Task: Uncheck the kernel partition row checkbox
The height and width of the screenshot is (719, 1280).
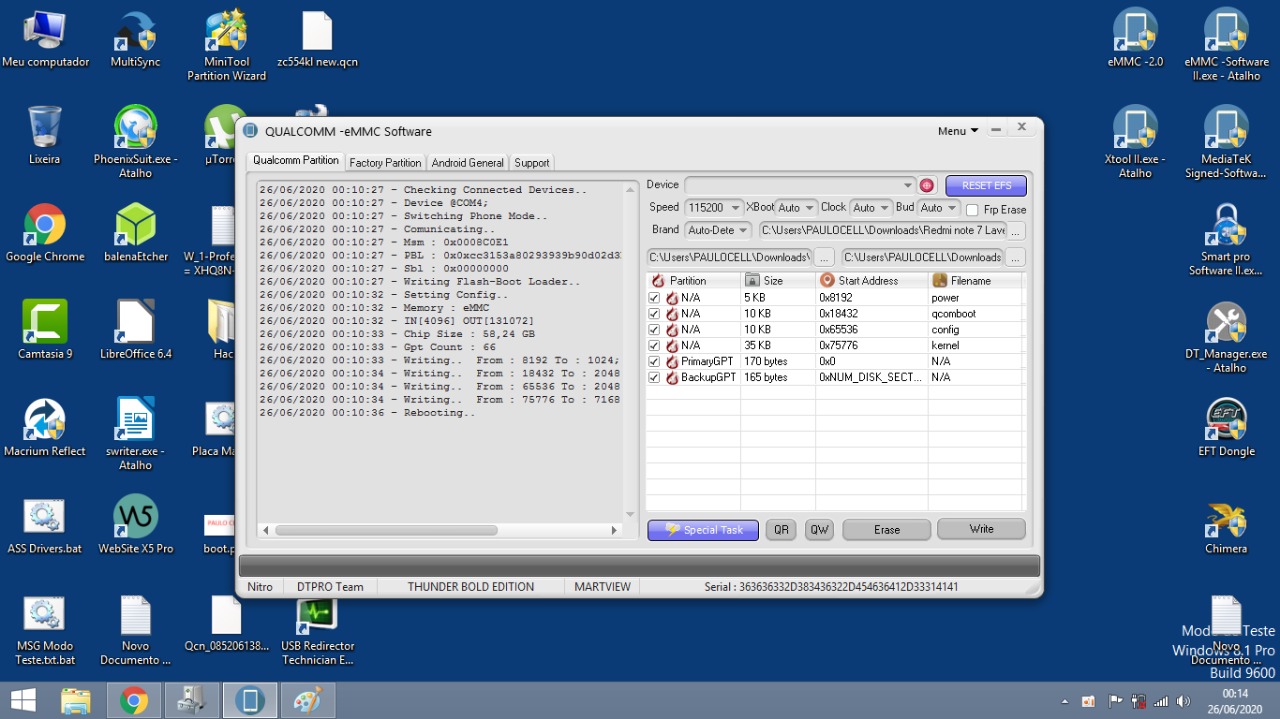Action: click(654, 346)
